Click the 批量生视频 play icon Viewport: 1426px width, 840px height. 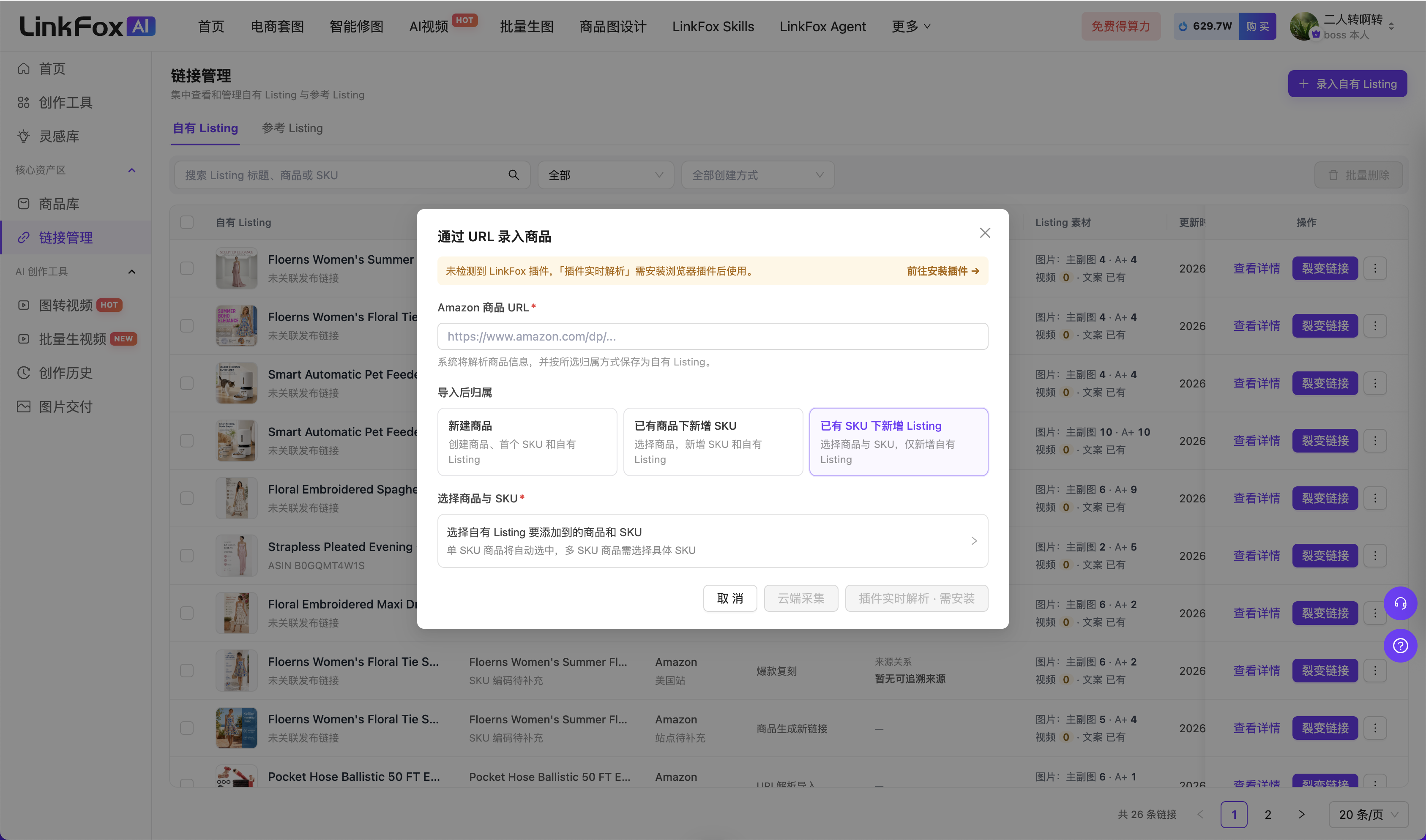23,339
